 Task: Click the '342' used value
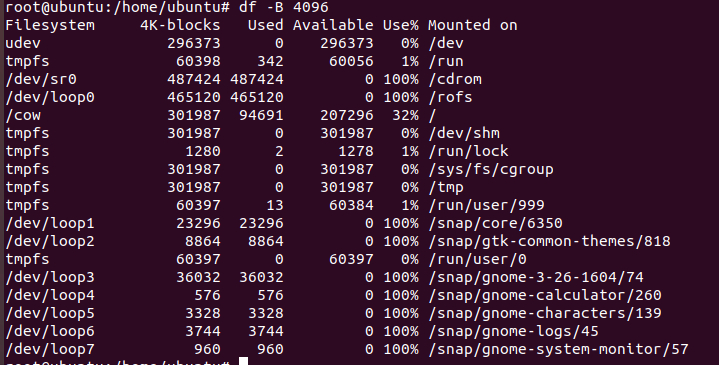tap(270, 61)
